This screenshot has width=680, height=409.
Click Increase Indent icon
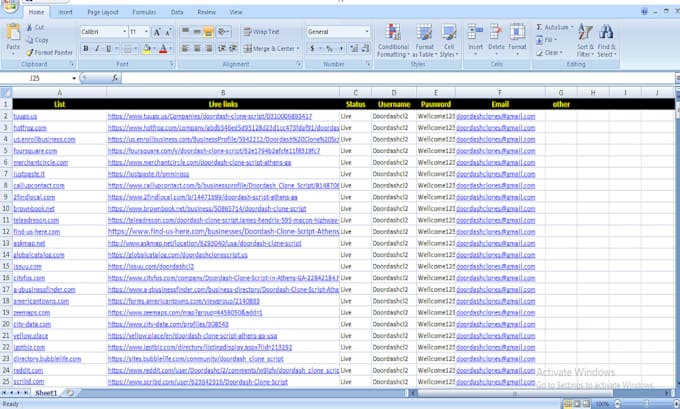point(233,48)
